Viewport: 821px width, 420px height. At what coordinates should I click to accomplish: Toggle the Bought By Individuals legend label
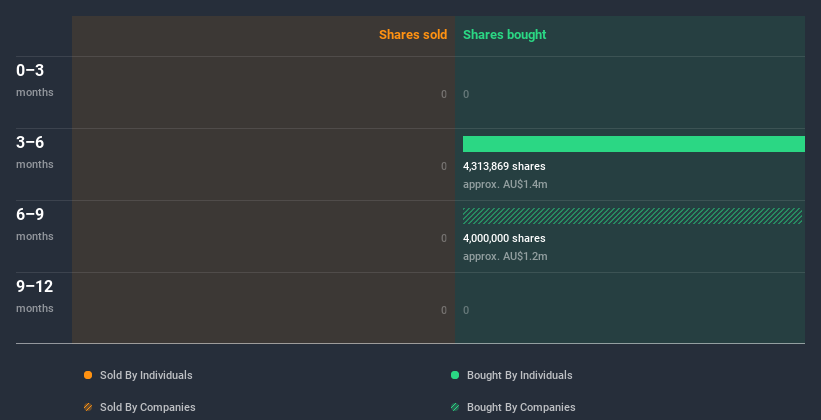point(519,375)
